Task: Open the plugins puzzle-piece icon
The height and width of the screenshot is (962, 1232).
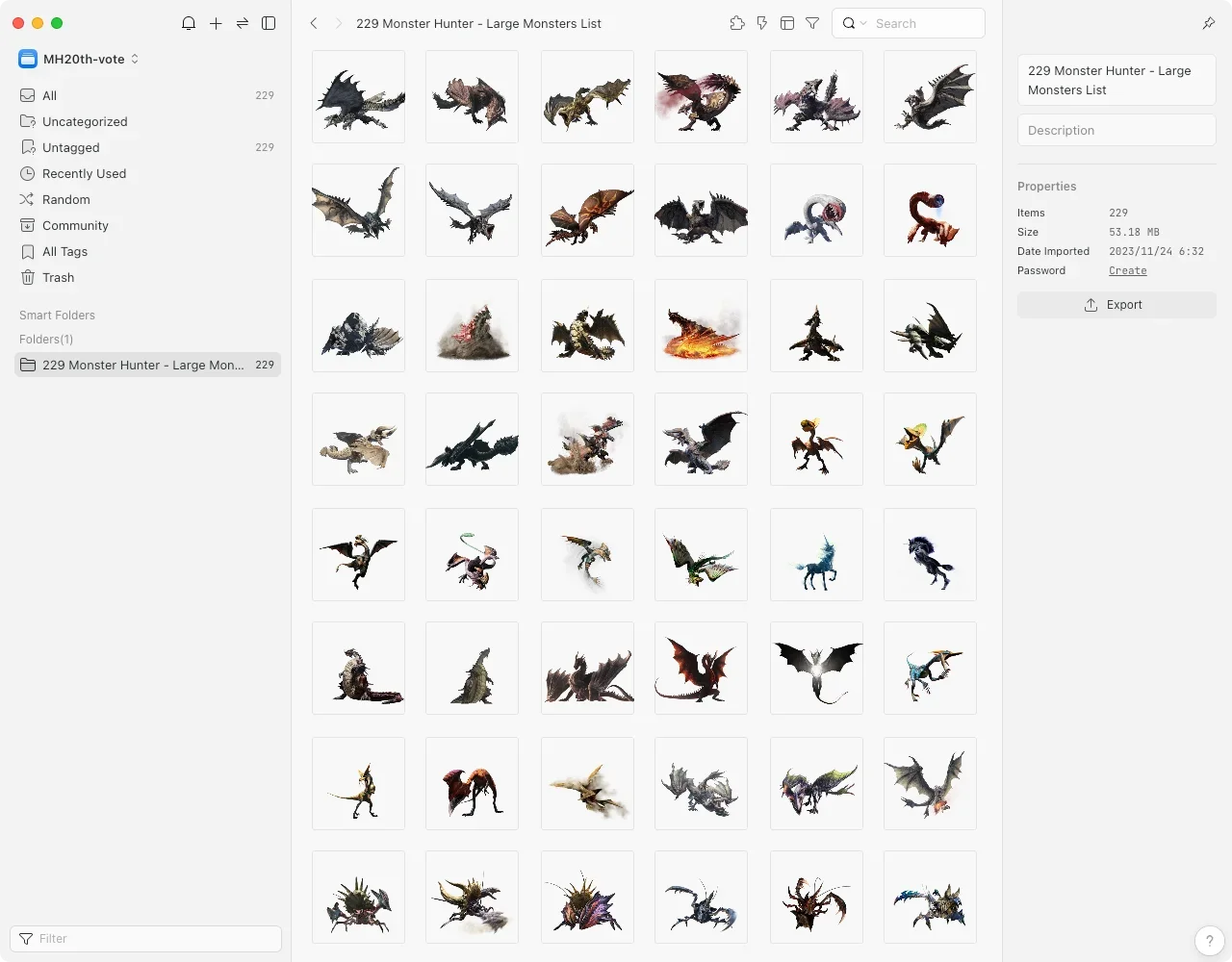Action: [737, 23]
